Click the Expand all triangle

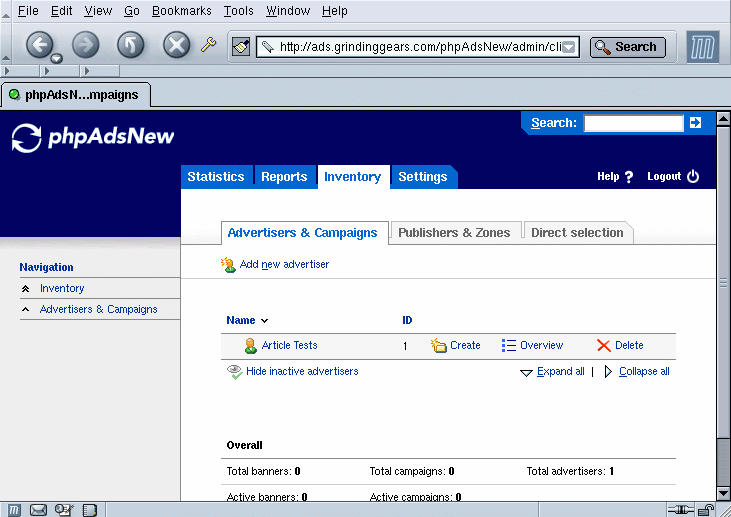526,373
